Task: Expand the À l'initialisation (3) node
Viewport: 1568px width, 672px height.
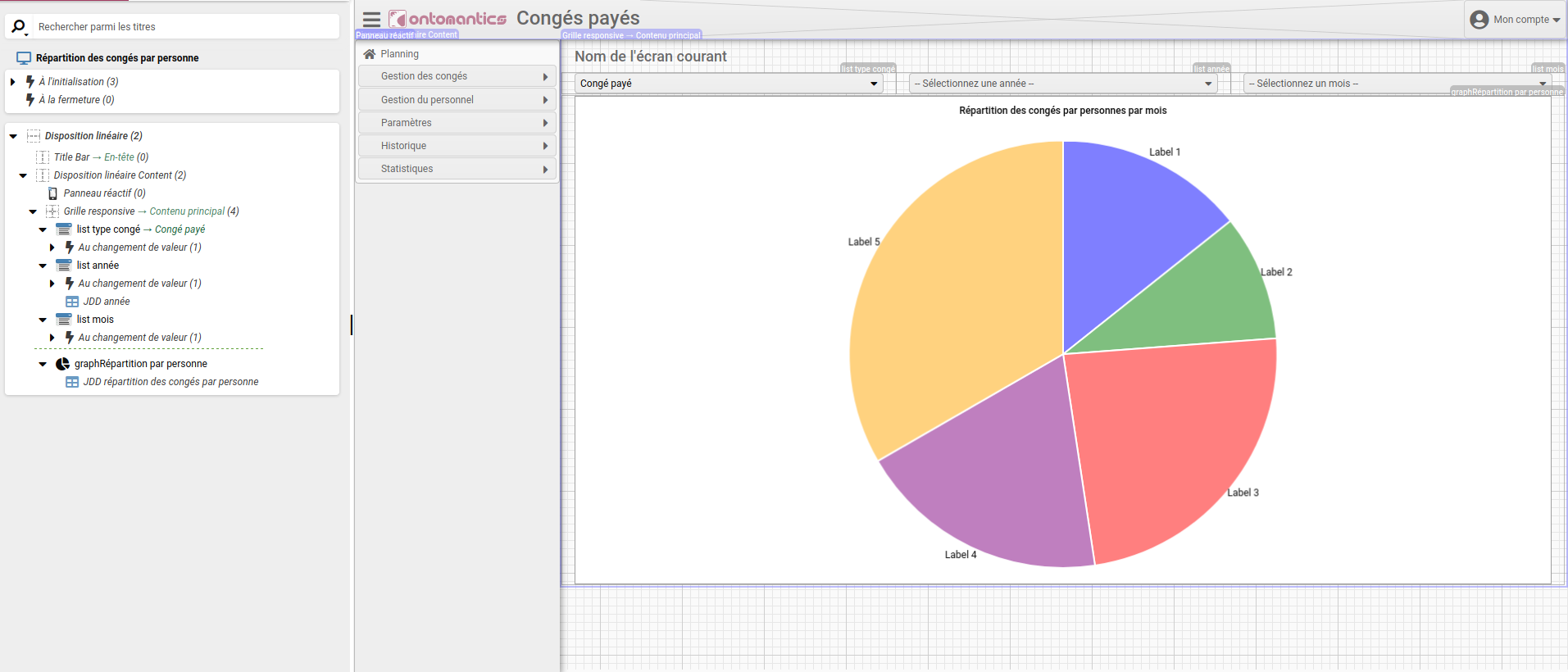Action: [13, 82]
